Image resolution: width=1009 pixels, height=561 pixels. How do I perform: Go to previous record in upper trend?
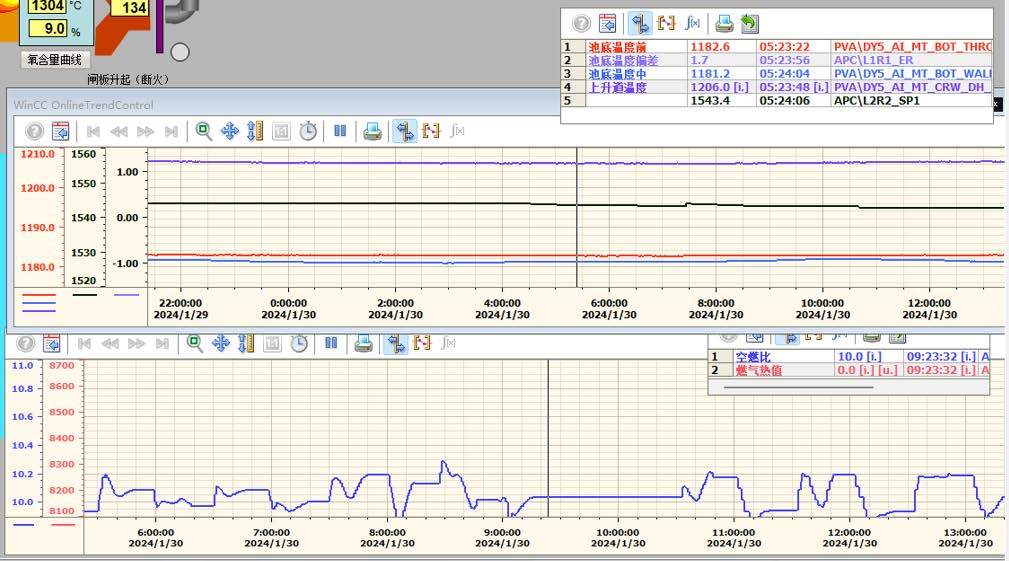[118, 131]
